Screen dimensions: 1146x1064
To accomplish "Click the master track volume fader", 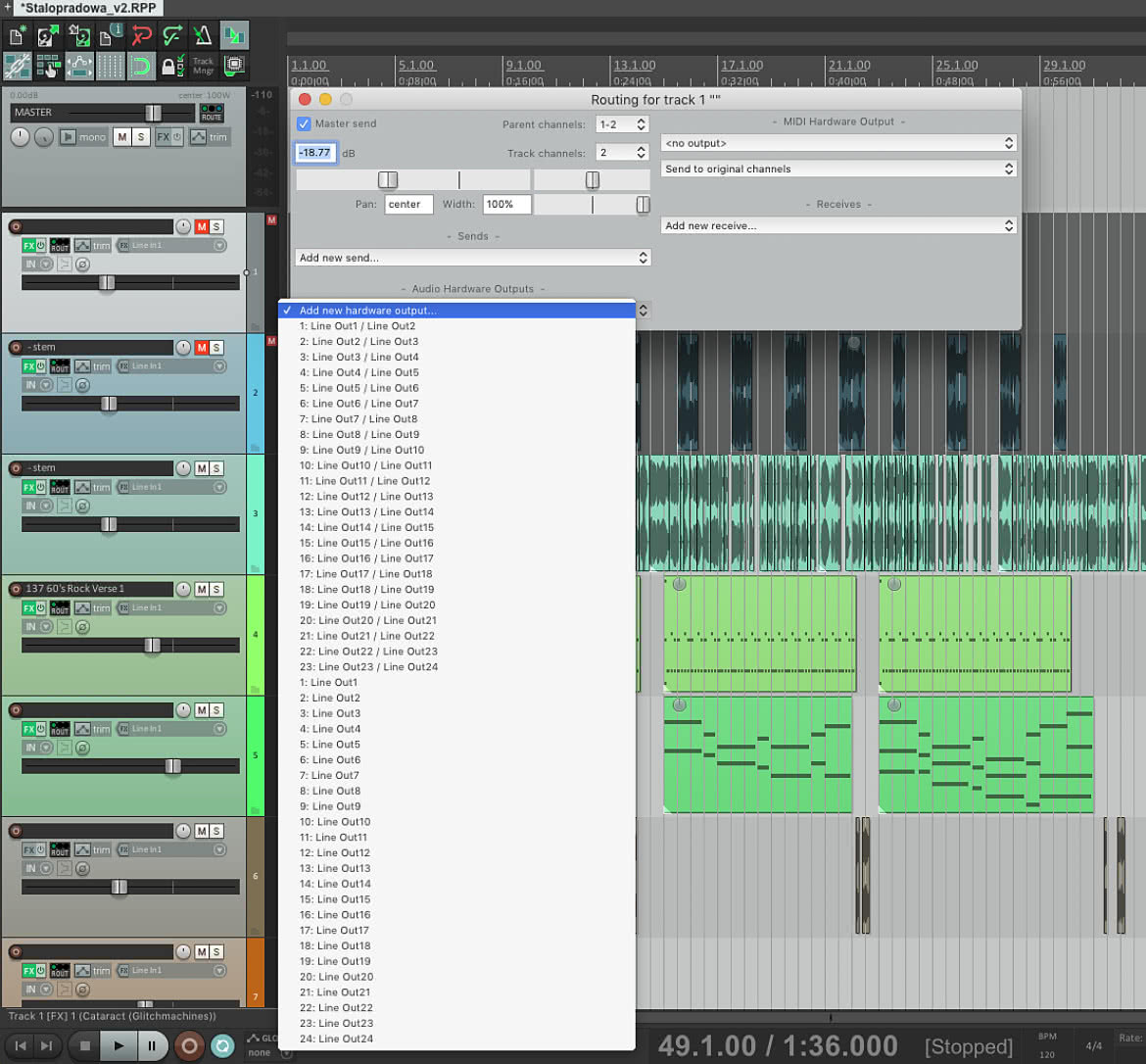I will coord(153,113).
